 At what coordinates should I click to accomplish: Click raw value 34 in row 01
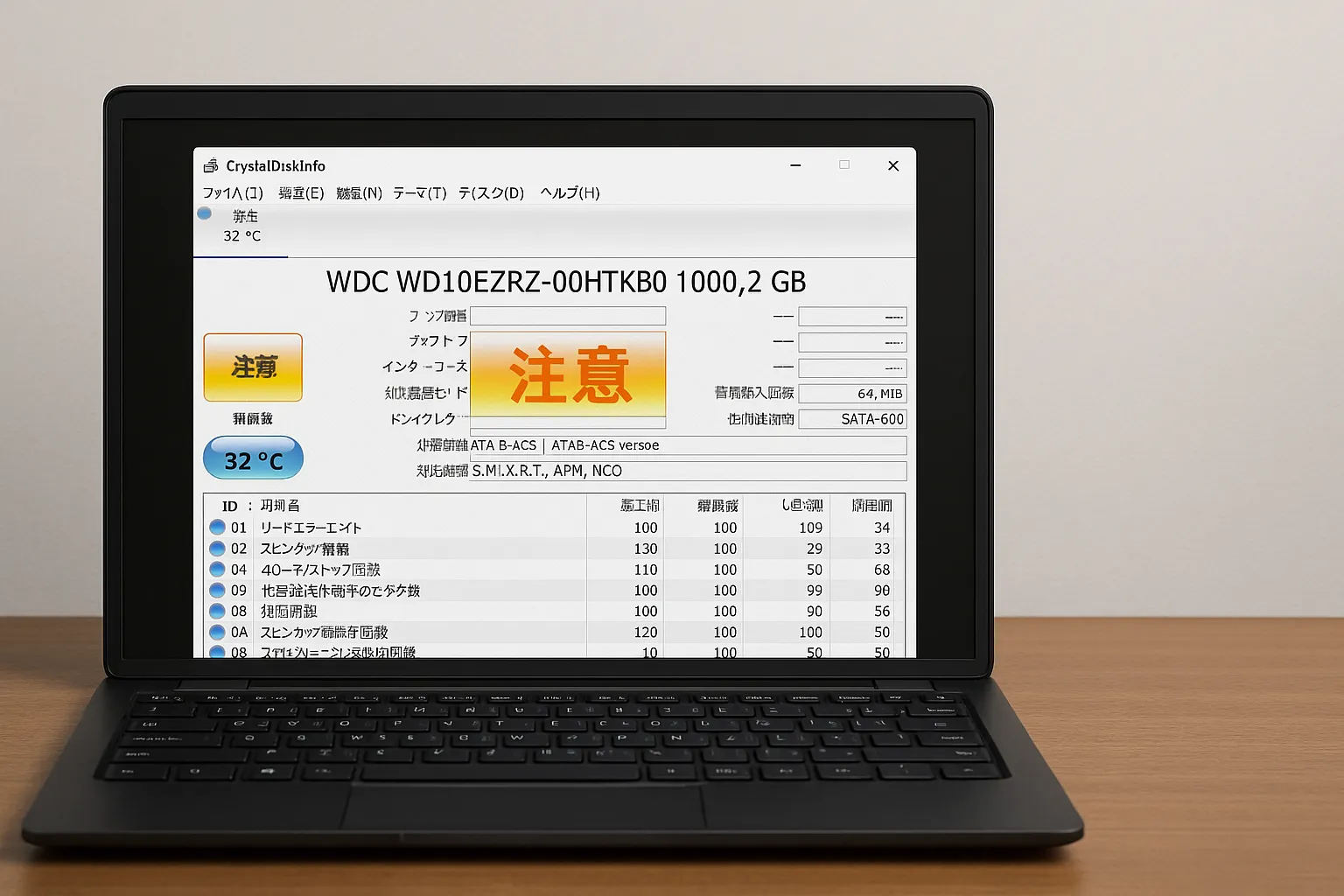point(882,528)
